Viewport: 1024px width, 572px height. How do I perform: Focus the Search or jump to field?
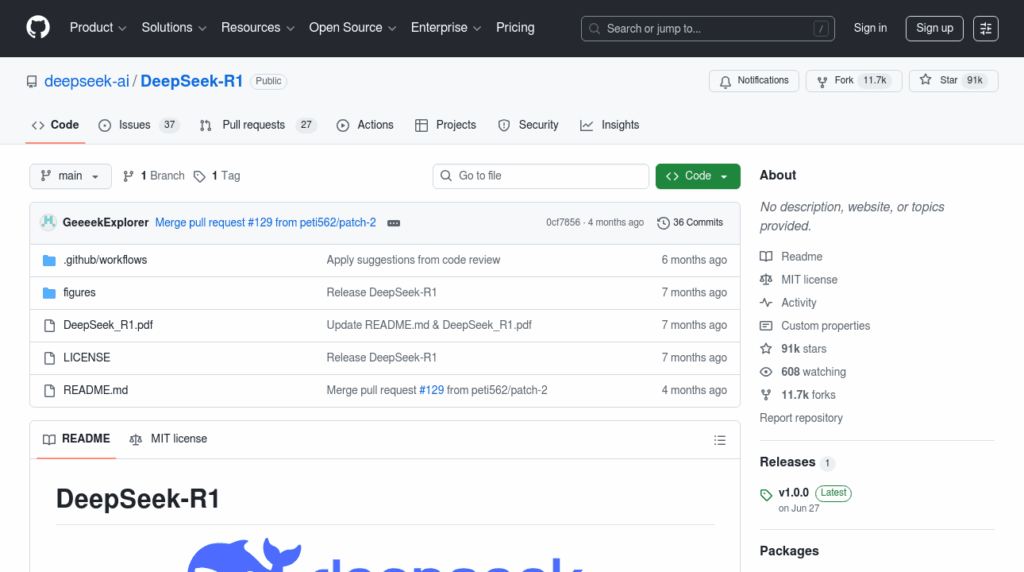[x=708, y=29]
